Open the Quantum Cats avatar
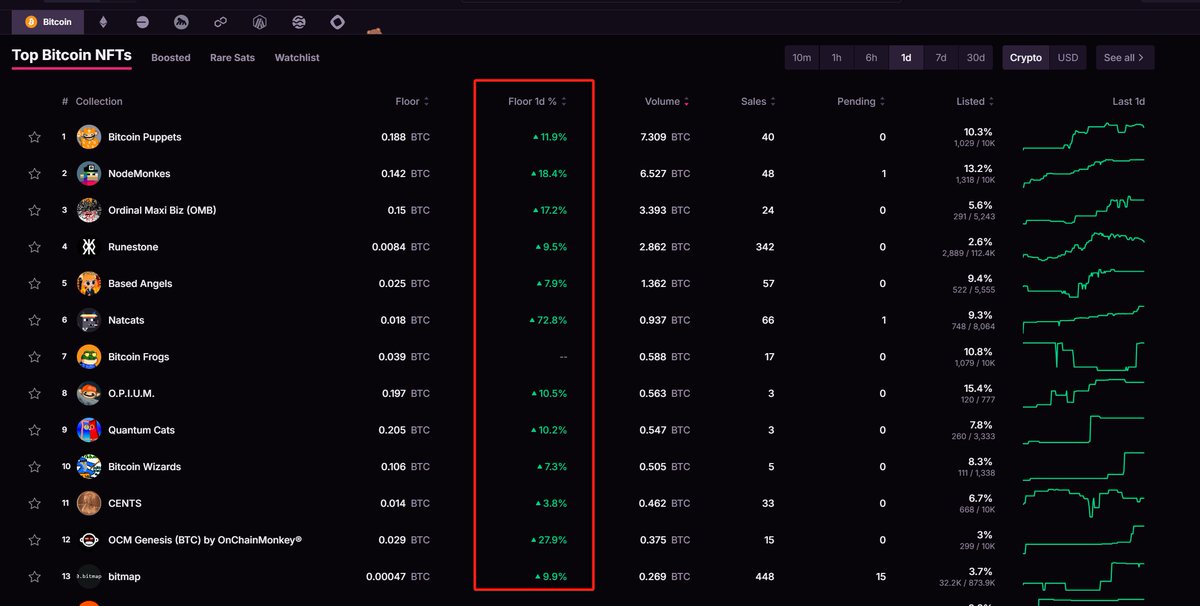The height and width of the screenshot is (606, 1200). coord(89,430)
